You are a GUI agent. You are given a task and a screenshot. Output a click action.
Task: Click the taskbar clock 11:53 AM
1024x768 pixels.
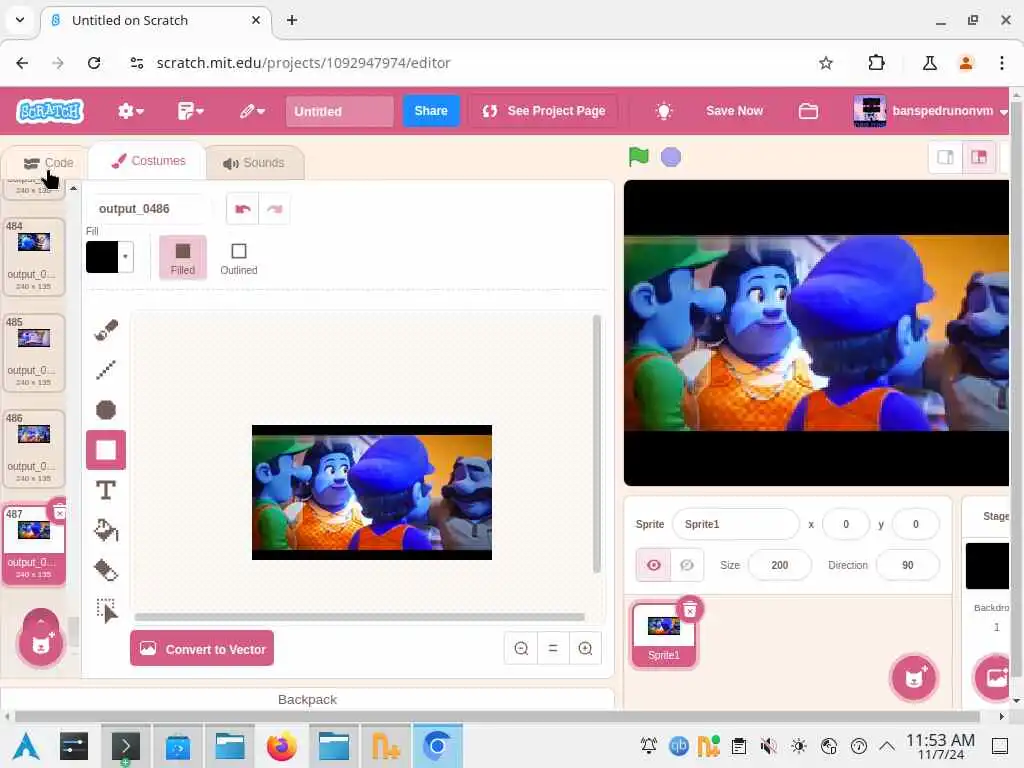click(x=940, y=746)
